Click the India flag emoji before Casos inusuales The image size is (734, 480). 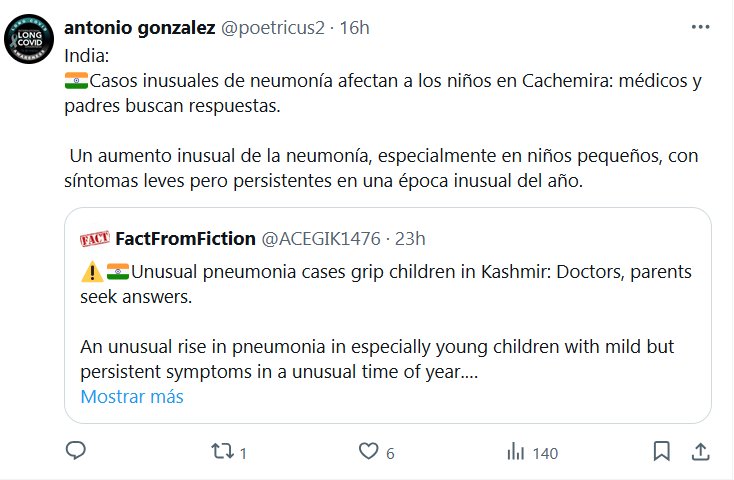click(77, 83)
